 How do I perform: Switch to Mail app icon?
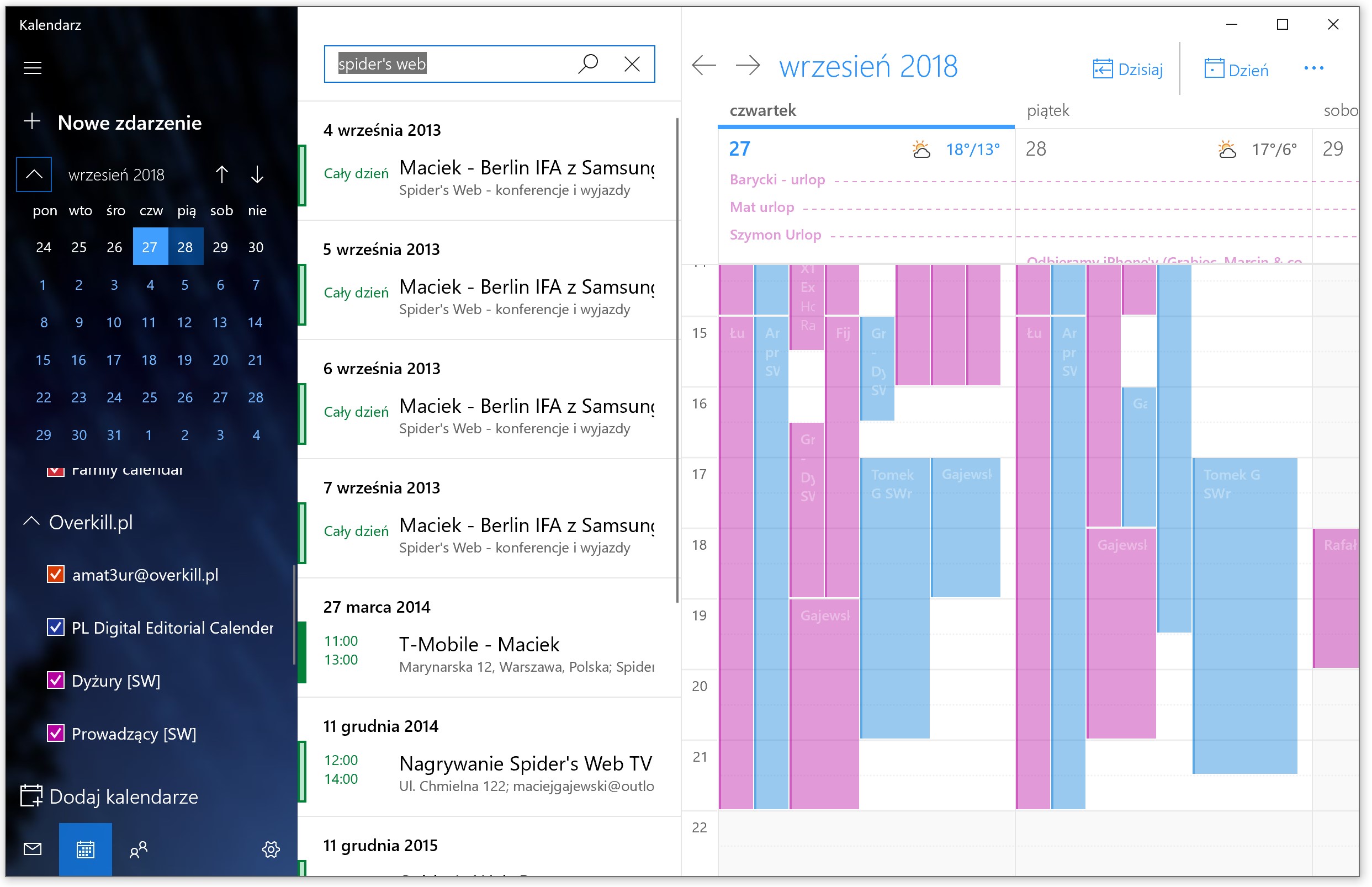click(32, 848)
